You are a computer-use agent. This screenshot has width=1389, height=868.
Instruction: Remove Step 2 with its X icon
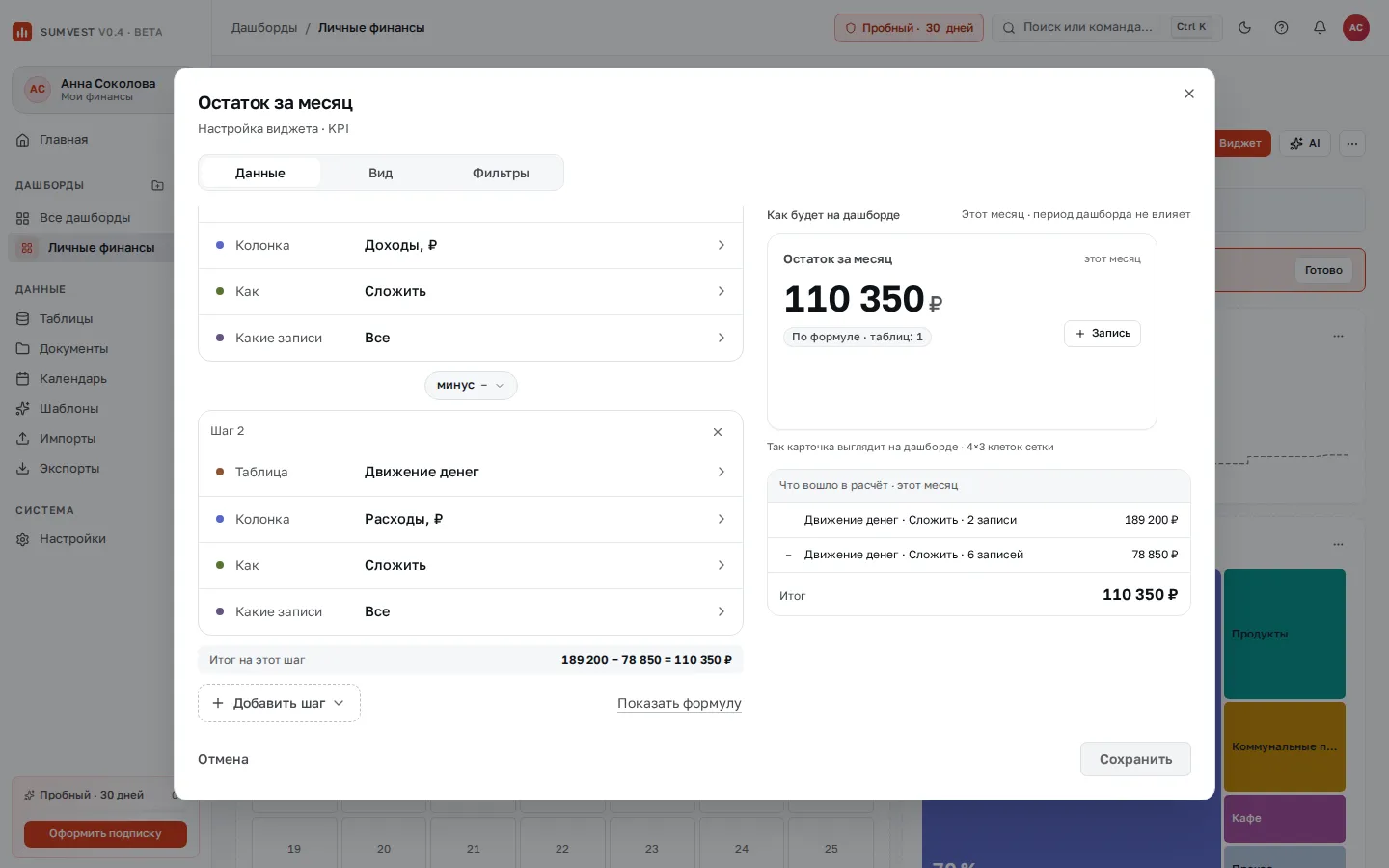tap(718, 432)
